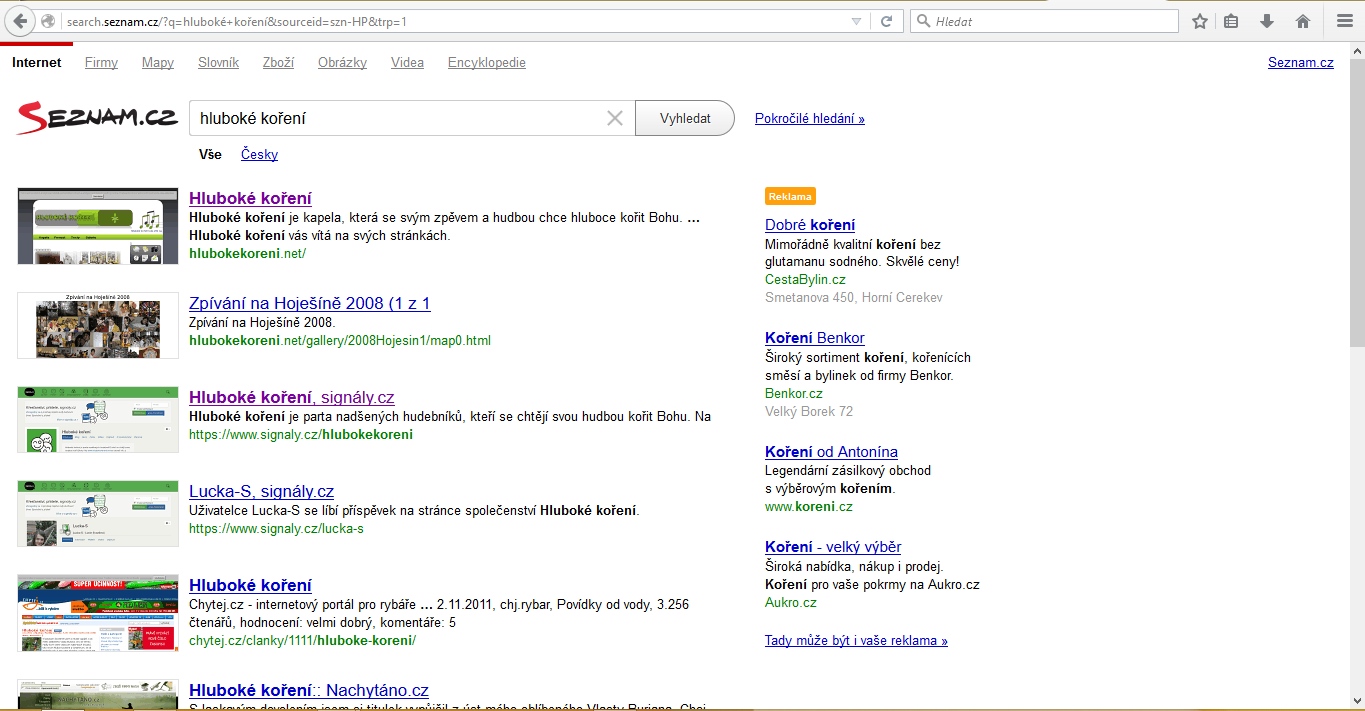Open Koření - velký výběr ad
The image size is (1365, 711).
point(833,547)
